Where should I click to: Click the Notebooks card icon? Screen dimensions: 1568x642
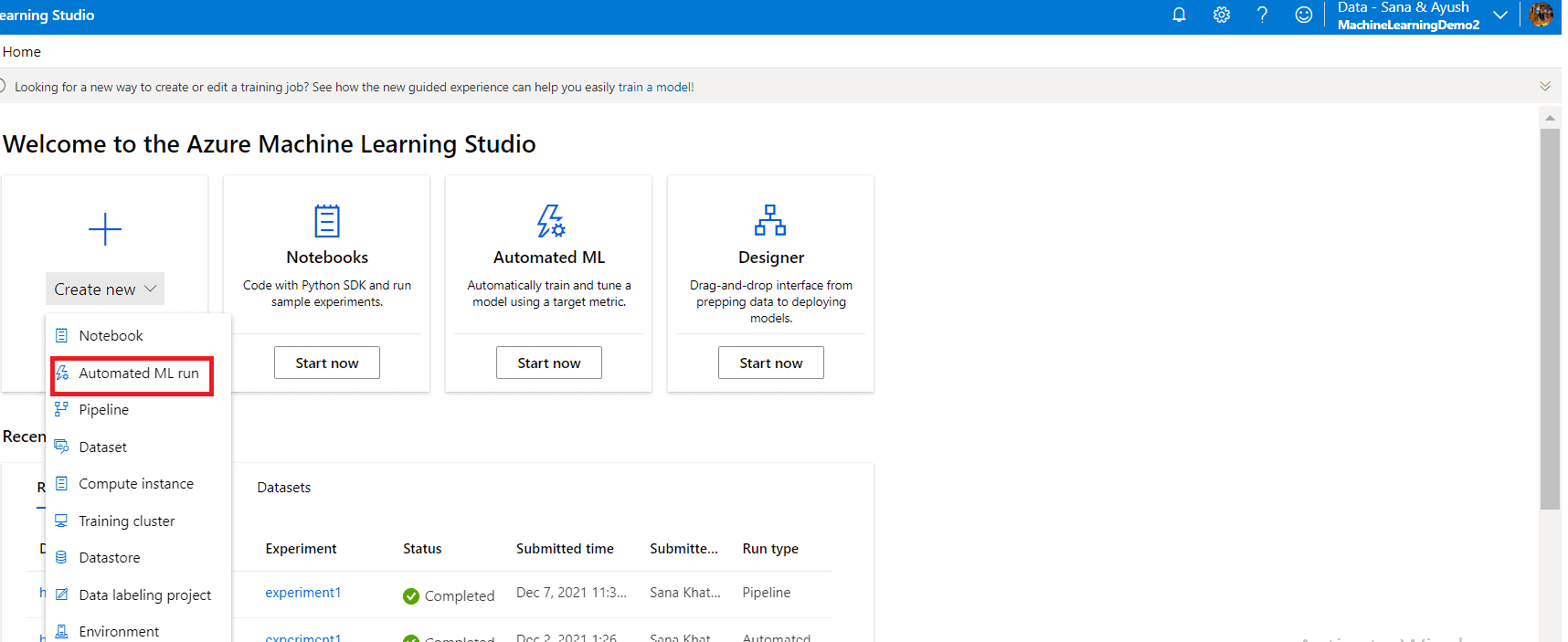tap(327, 221)
